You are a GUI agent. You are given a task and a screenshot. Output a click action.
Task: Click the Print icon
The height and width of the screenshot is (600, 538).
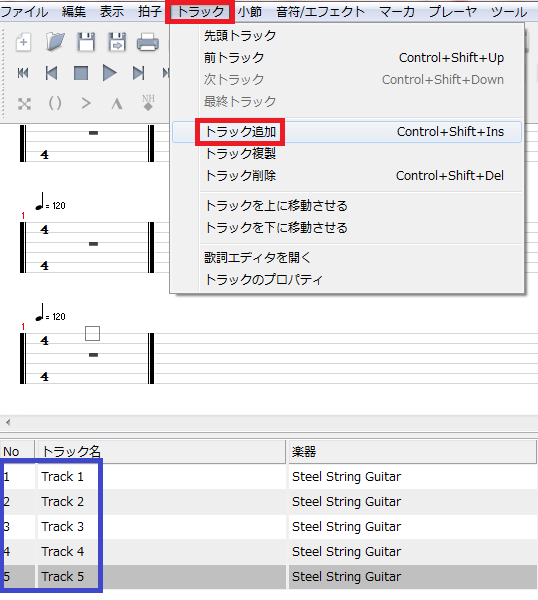coord(148,42)
